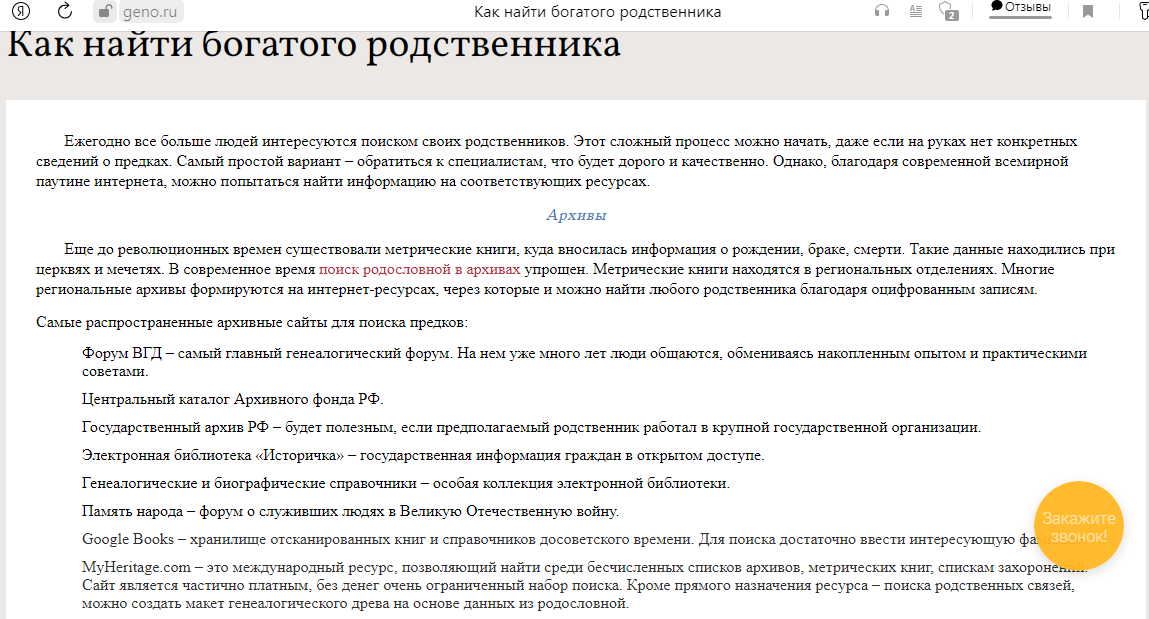This screenshot has height=619, width=1149.
Task: Click the geno.ru address field
Action: [149, 12]
